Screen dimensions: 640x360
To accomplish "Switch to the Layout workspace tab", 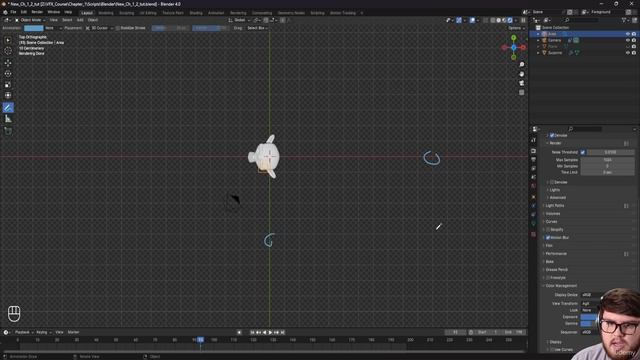I will pos(87,13).
